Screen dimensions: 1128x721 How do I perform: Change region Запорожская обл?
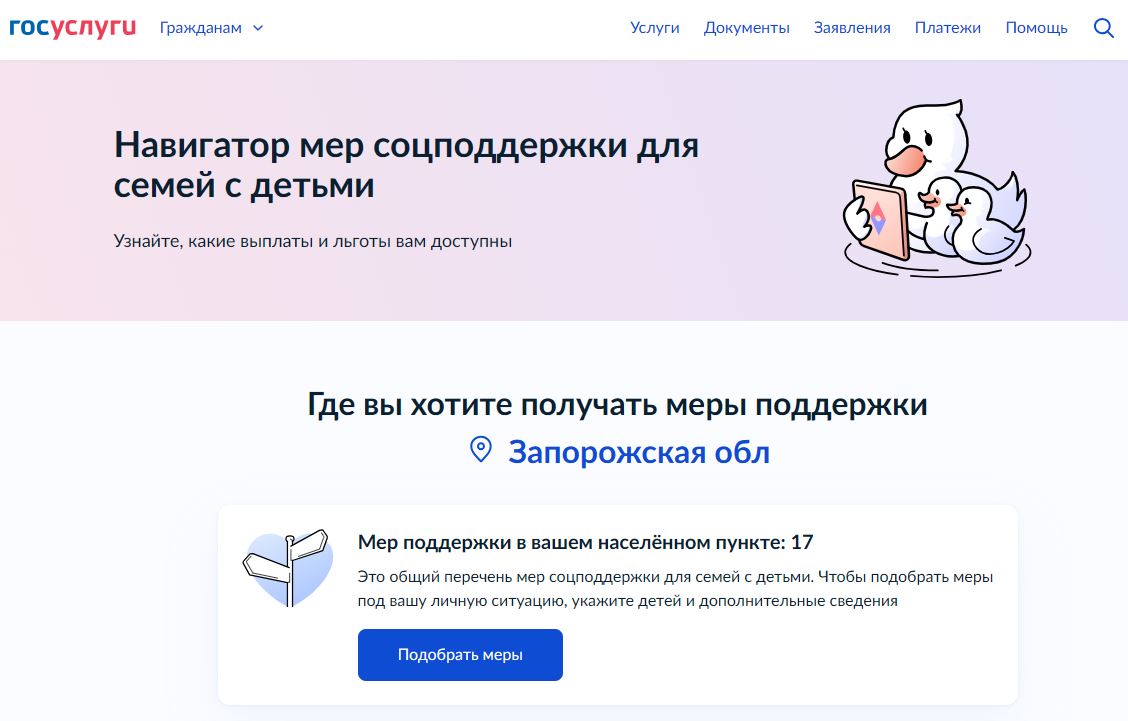pyautogui.click(x=639, y=452)
